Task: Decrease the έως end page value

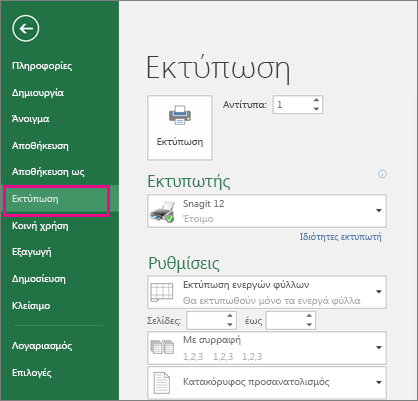Action: (309, 325)
